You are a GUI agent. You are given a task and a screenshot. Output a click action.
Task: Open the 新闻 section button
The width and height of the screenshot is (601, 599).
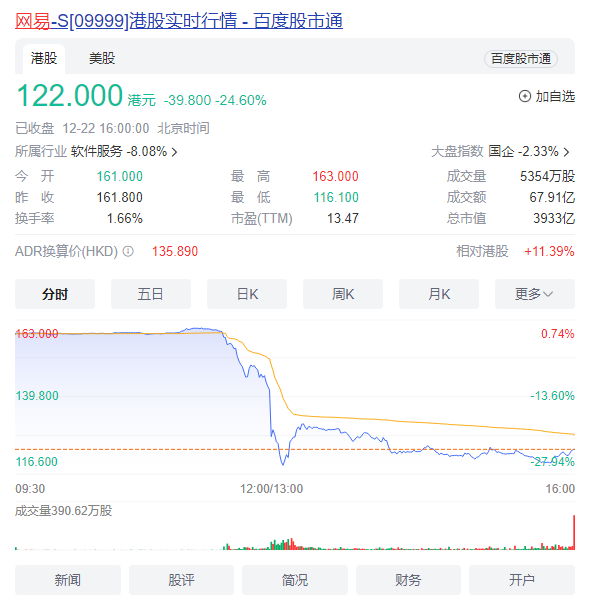point(68,580)
